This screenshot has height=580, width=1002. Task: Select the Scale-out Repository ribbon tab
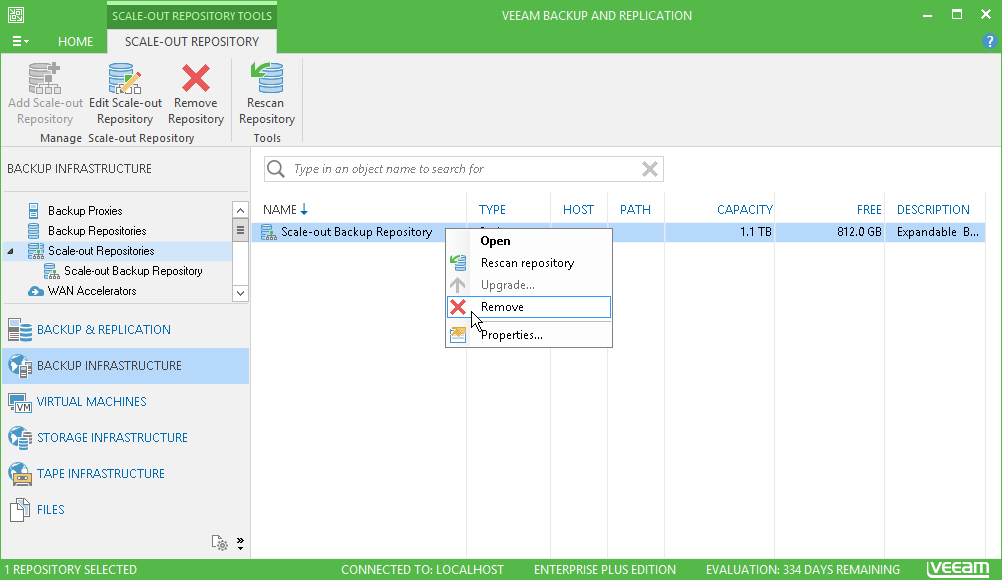tap(192, 42)
